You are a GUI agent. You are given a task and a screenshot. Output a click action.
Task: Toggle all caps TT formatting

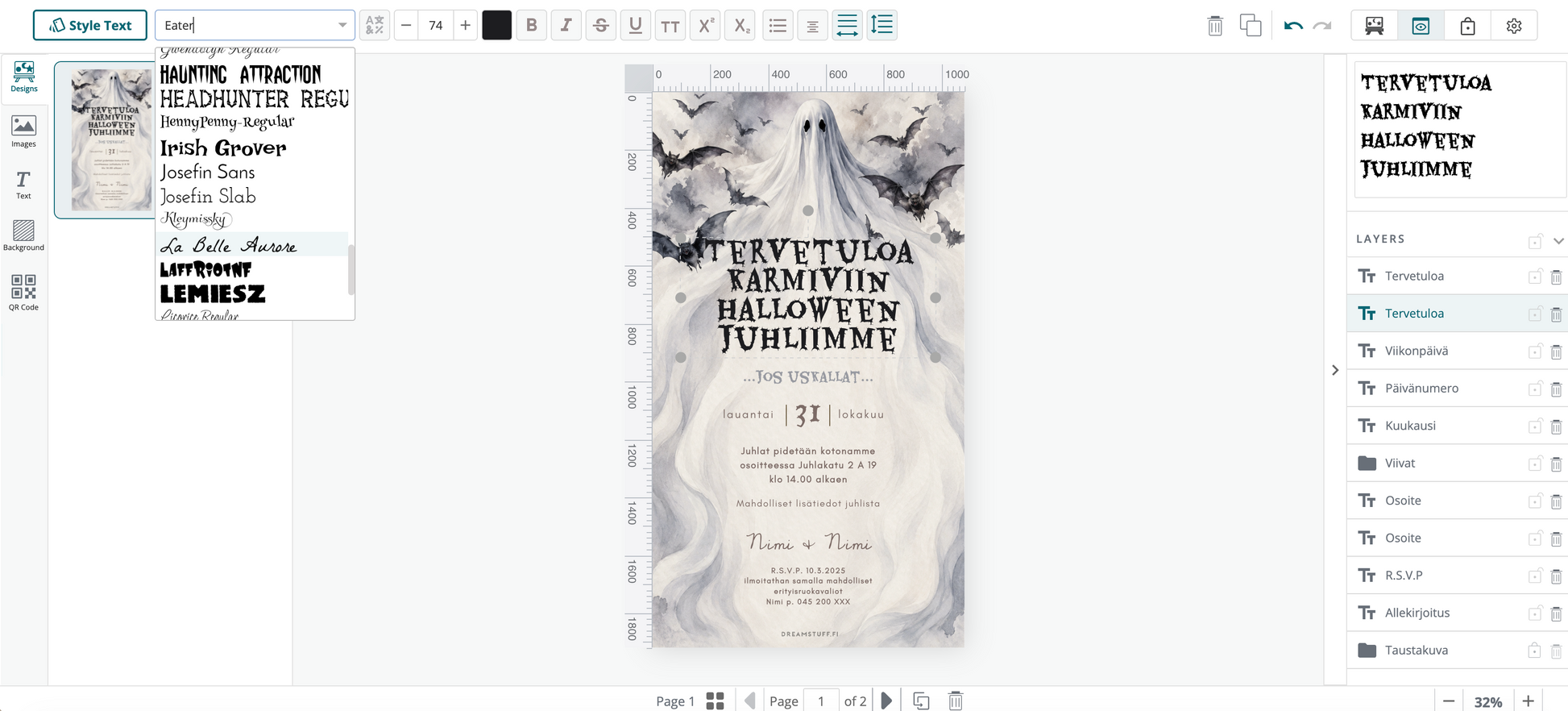[x=670, y=25]
